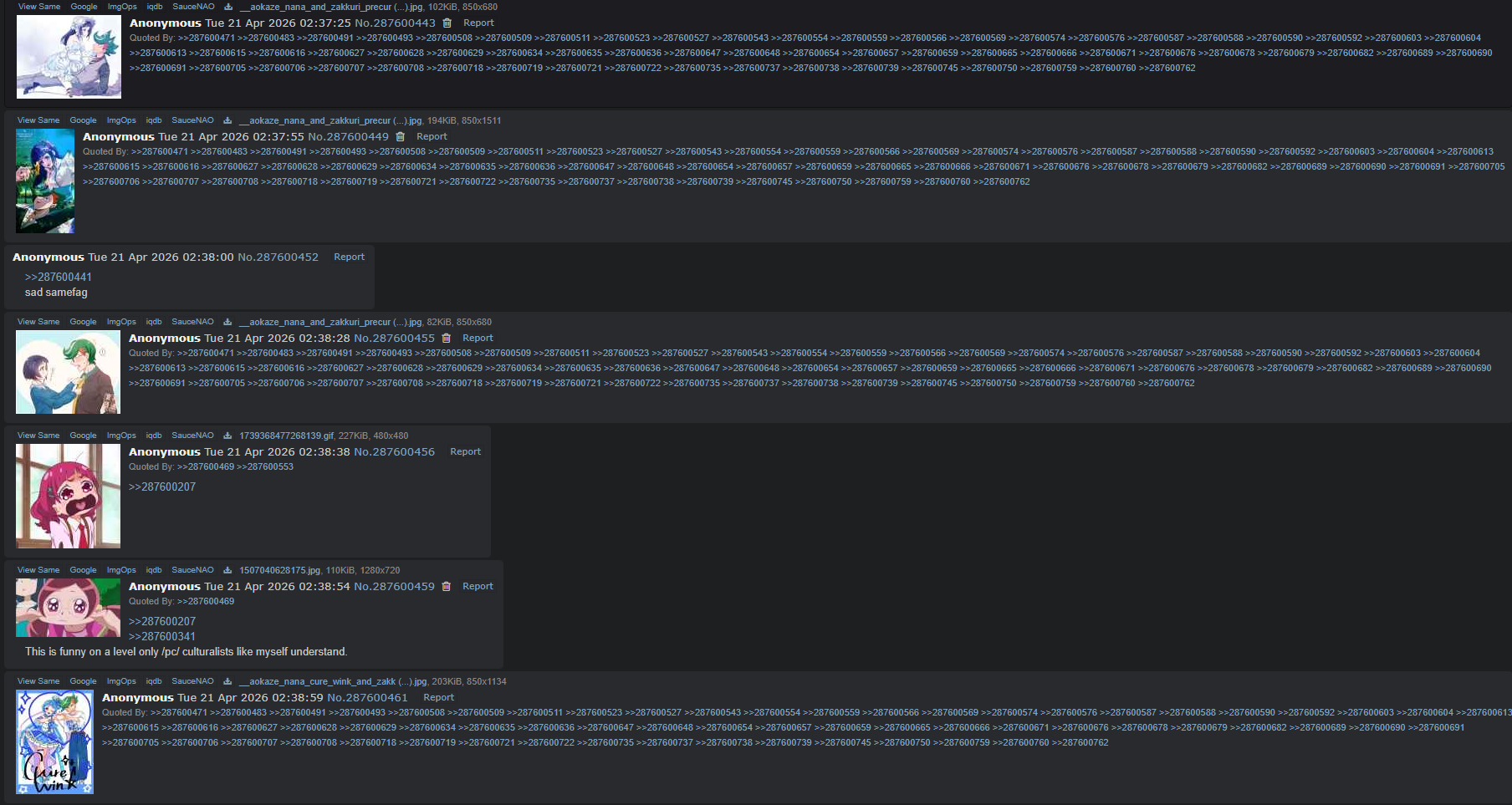1512x805 pixels.
Task: Click Google search for post No.287600461's image
Action: [x=83, y=681]
